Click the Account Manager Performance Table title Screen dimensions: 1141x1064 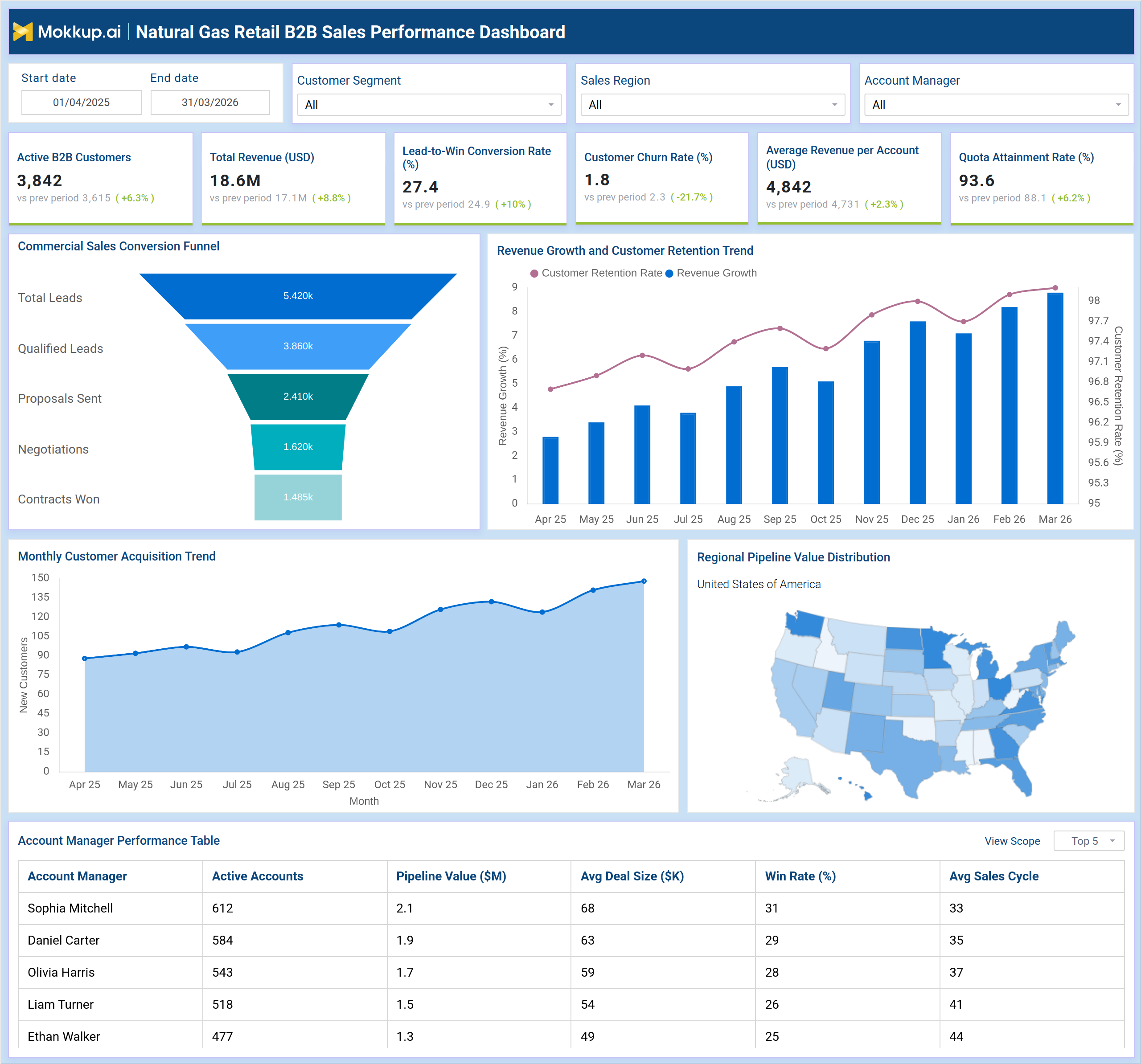(118, 841)
